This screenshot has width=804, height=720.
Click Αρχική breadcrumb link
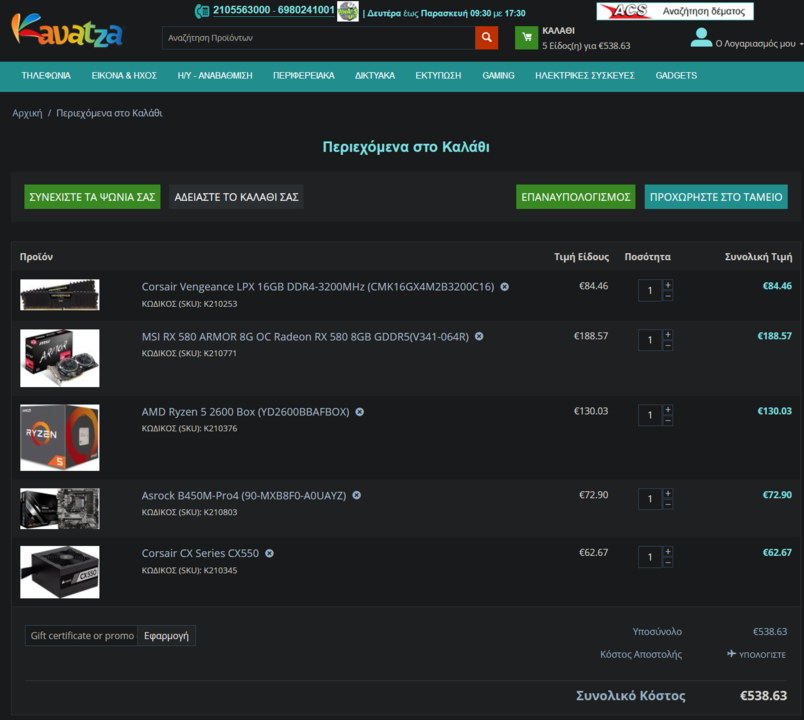pos(27,113)
